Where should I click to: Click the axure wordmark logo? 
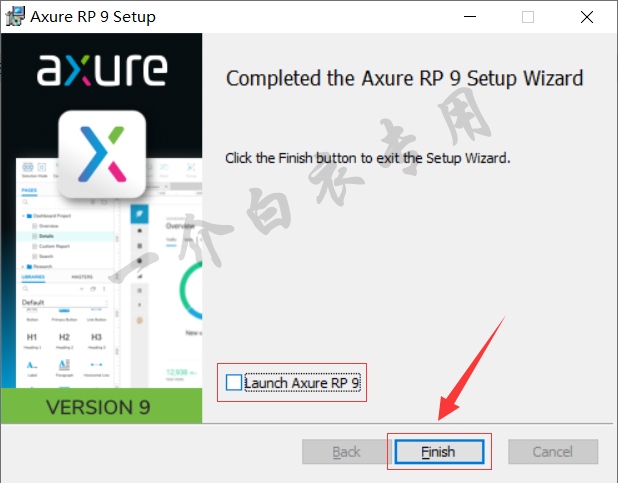(102, 70)
